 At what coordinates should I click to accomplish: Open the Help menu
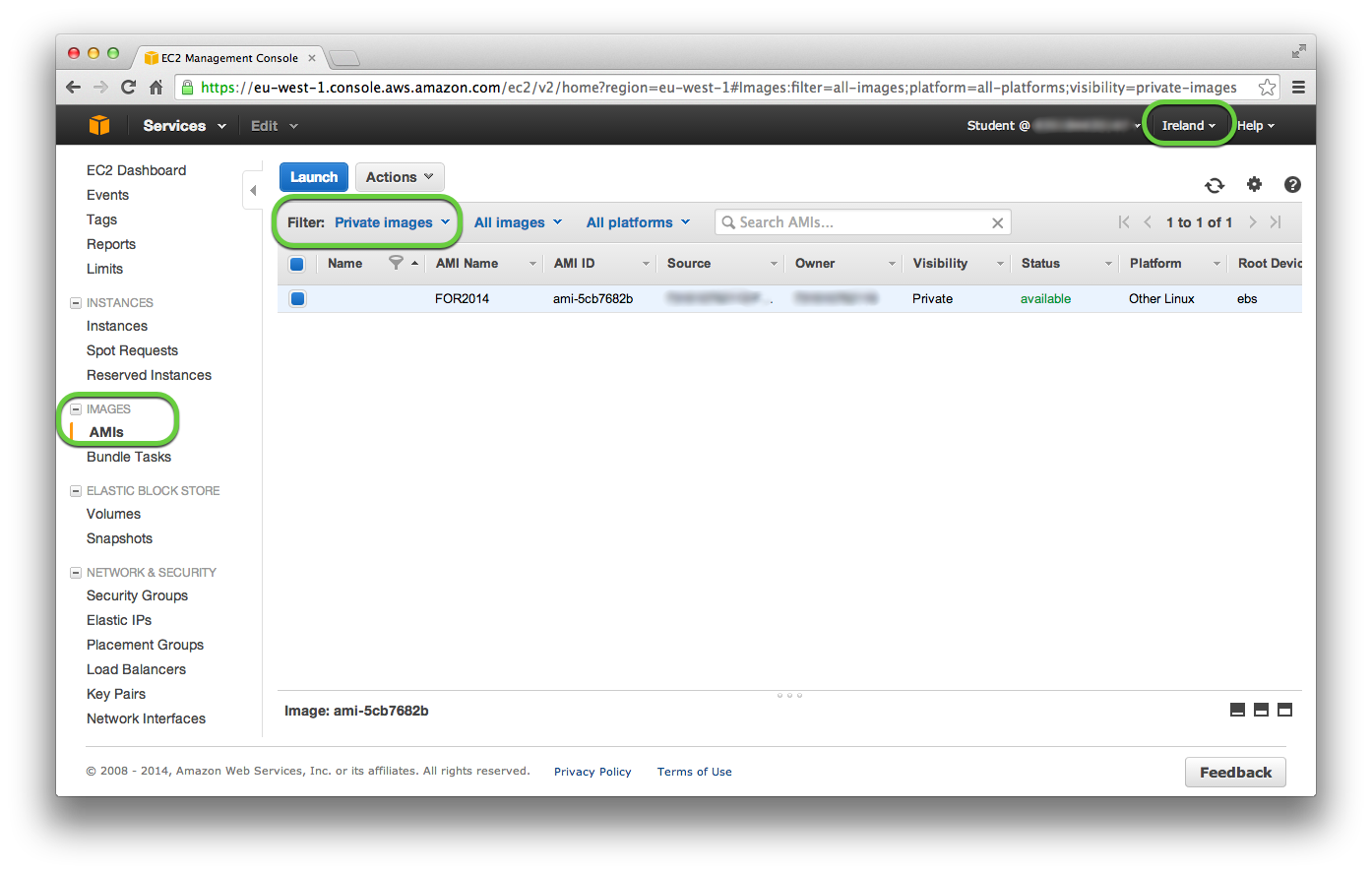click(1255, 125)
